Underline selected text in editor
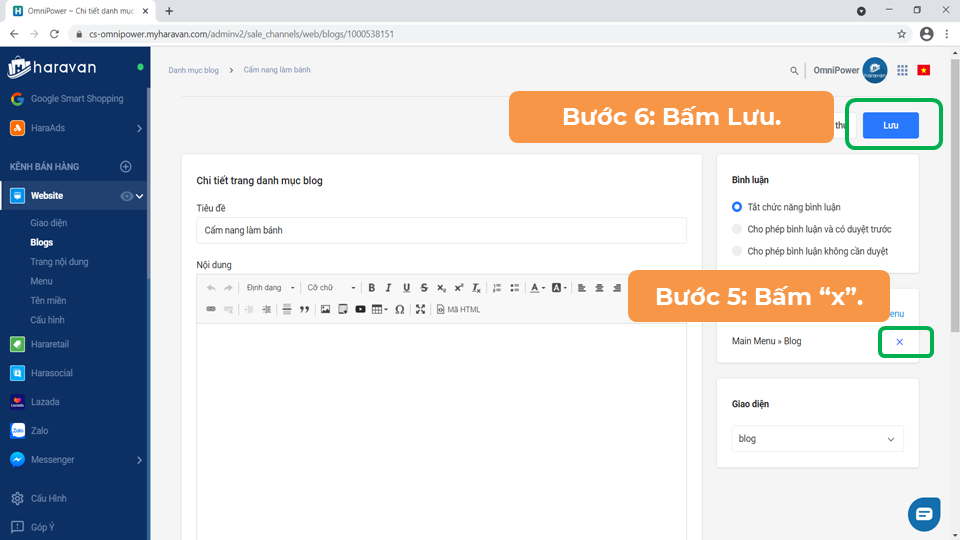The image size is (960, 540). [406, 288]
